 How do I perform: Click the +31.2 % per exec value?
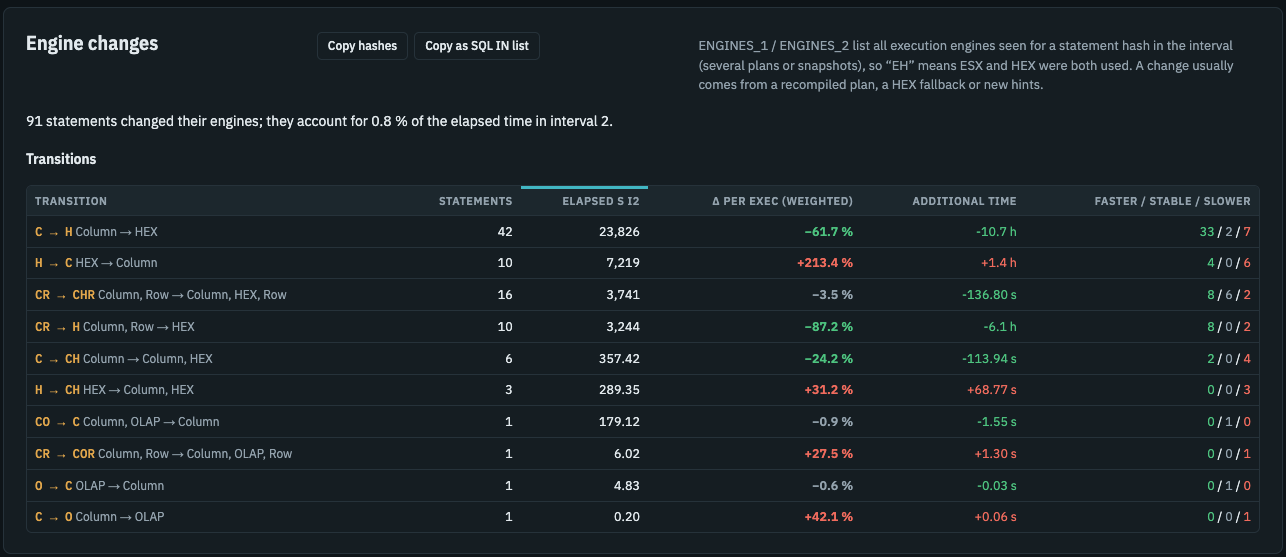[x=828, y=390]
